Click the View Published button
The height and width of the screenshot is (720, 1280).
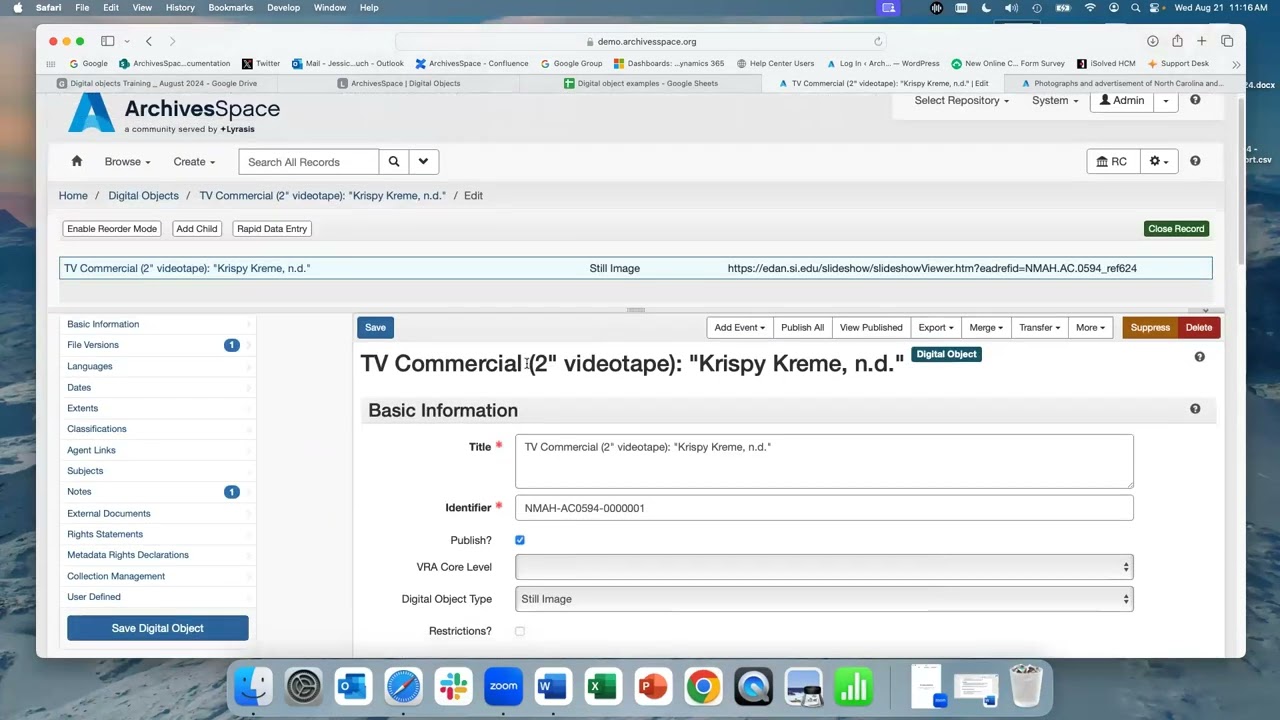tap(871, 327)
